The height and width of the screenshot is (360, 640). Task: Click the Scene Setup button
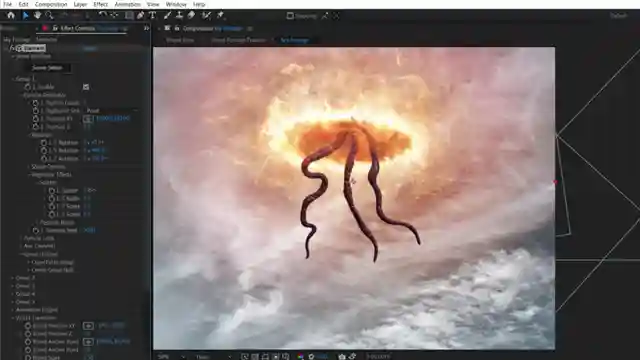point(47,68)
